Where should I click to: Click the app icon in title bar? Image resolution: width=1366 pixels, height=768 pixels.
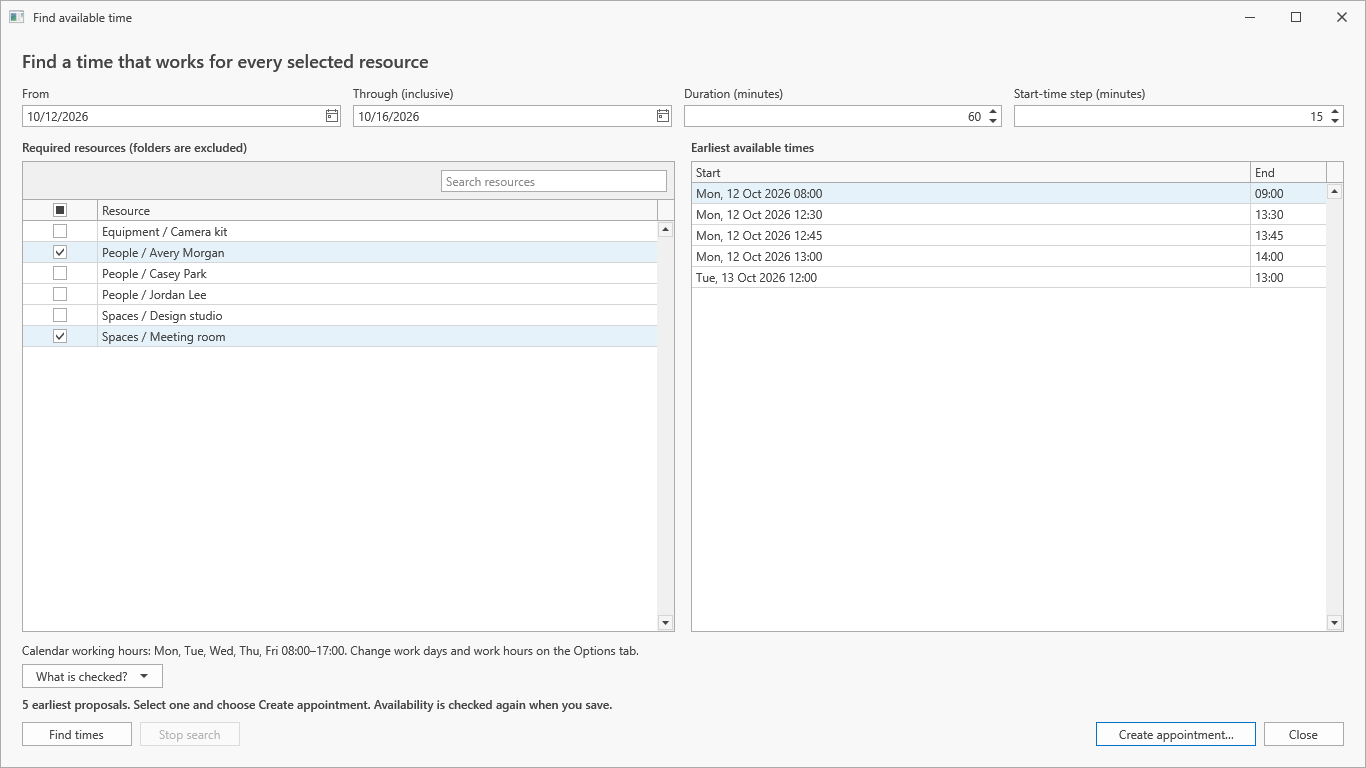16,17
